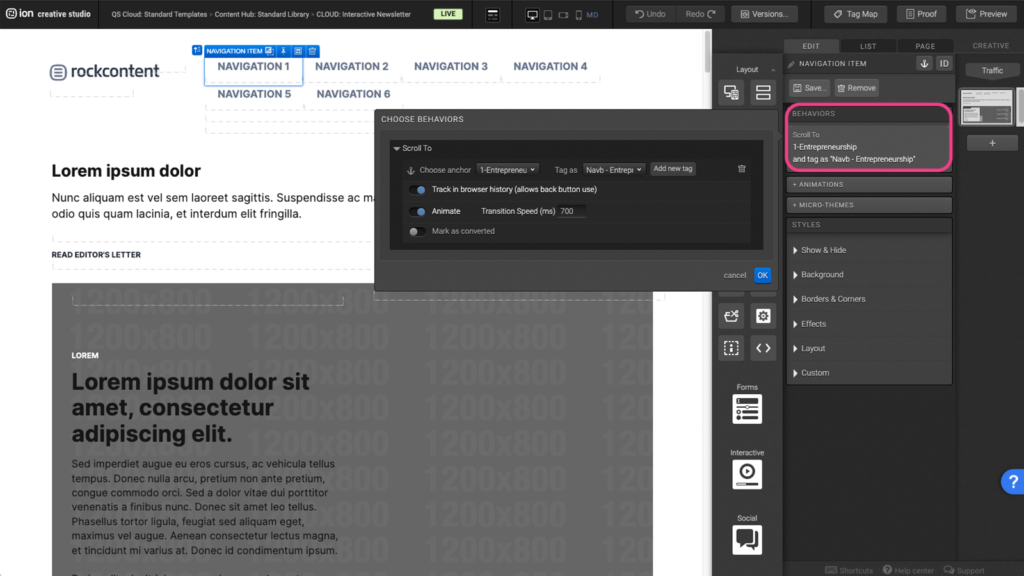Click the save icon on Navigation Item toolbar
Screen dimensions: 1024x576
coord(298,51)
